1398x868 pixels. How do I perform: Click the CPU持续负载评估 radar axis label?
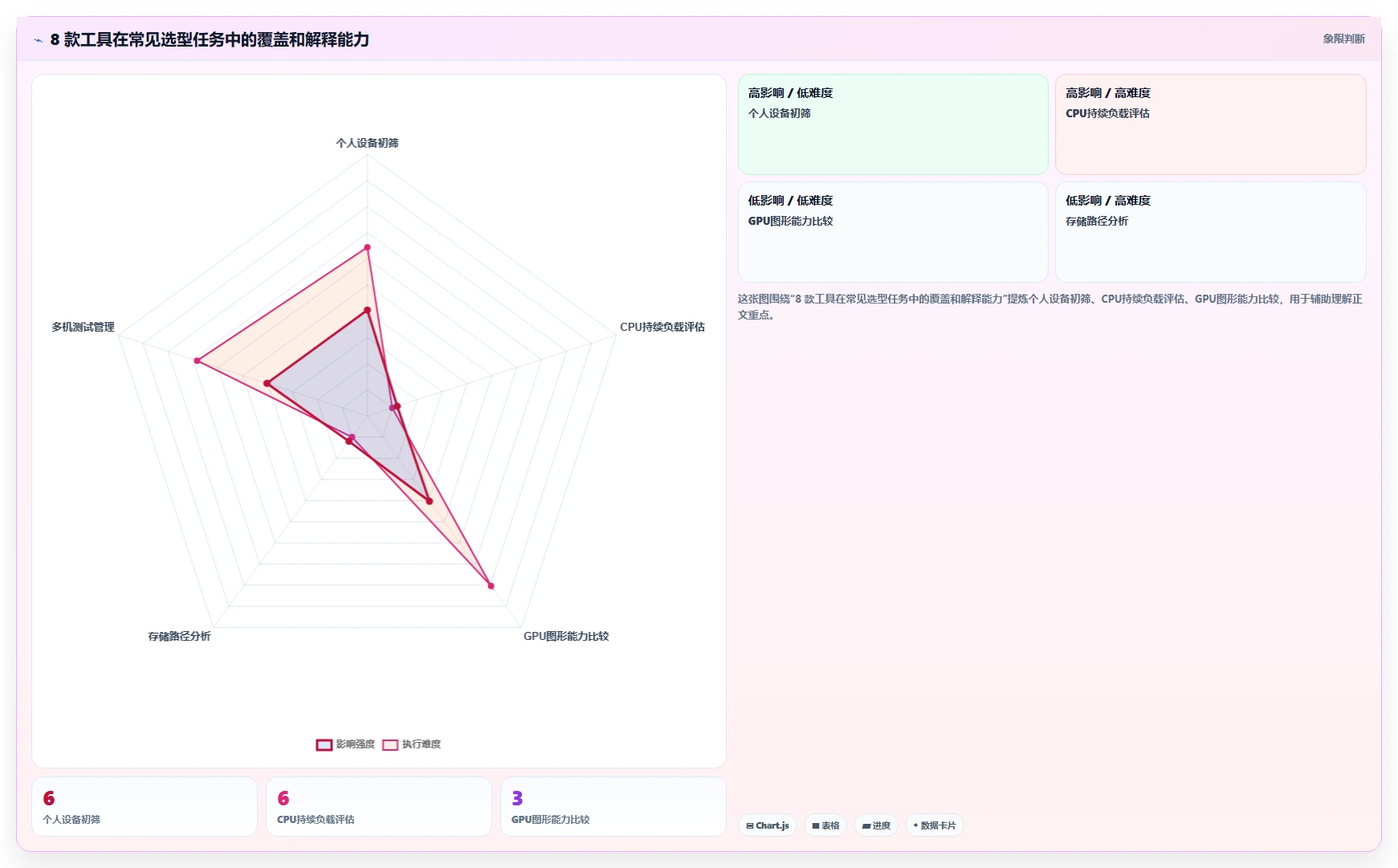click(662, 327)
